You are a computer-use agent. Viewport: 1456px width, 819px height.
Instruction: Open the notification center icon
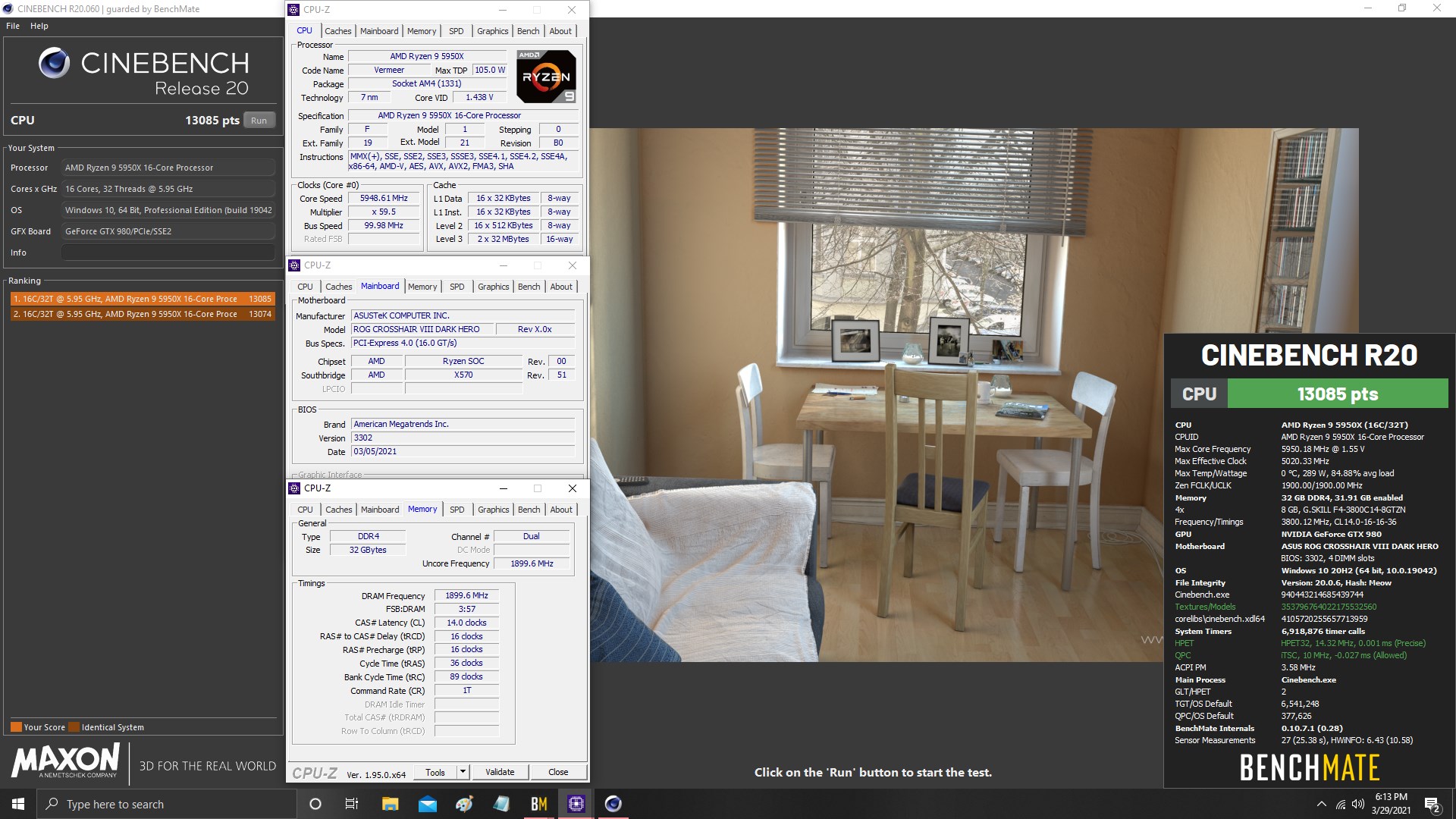pos(1432,804)
